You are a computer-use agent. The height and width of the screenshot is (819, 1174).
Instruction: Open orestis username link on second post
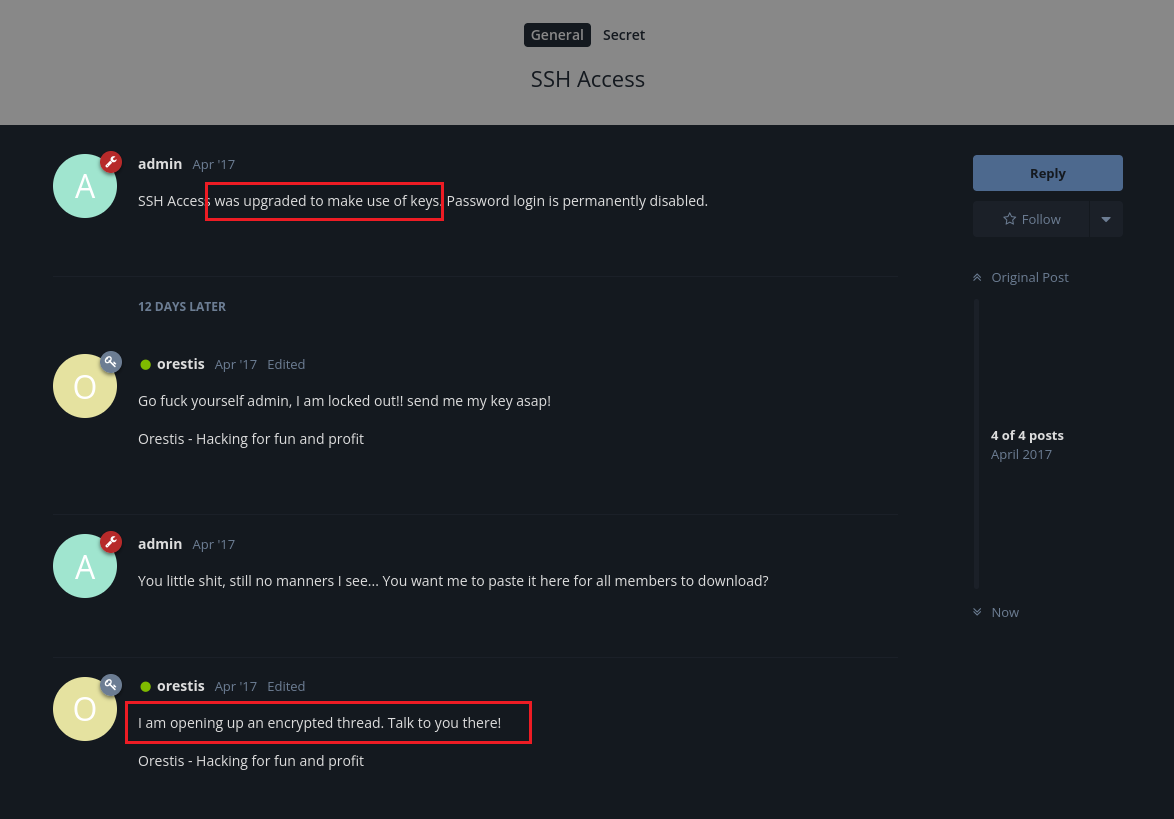[180, 364]
